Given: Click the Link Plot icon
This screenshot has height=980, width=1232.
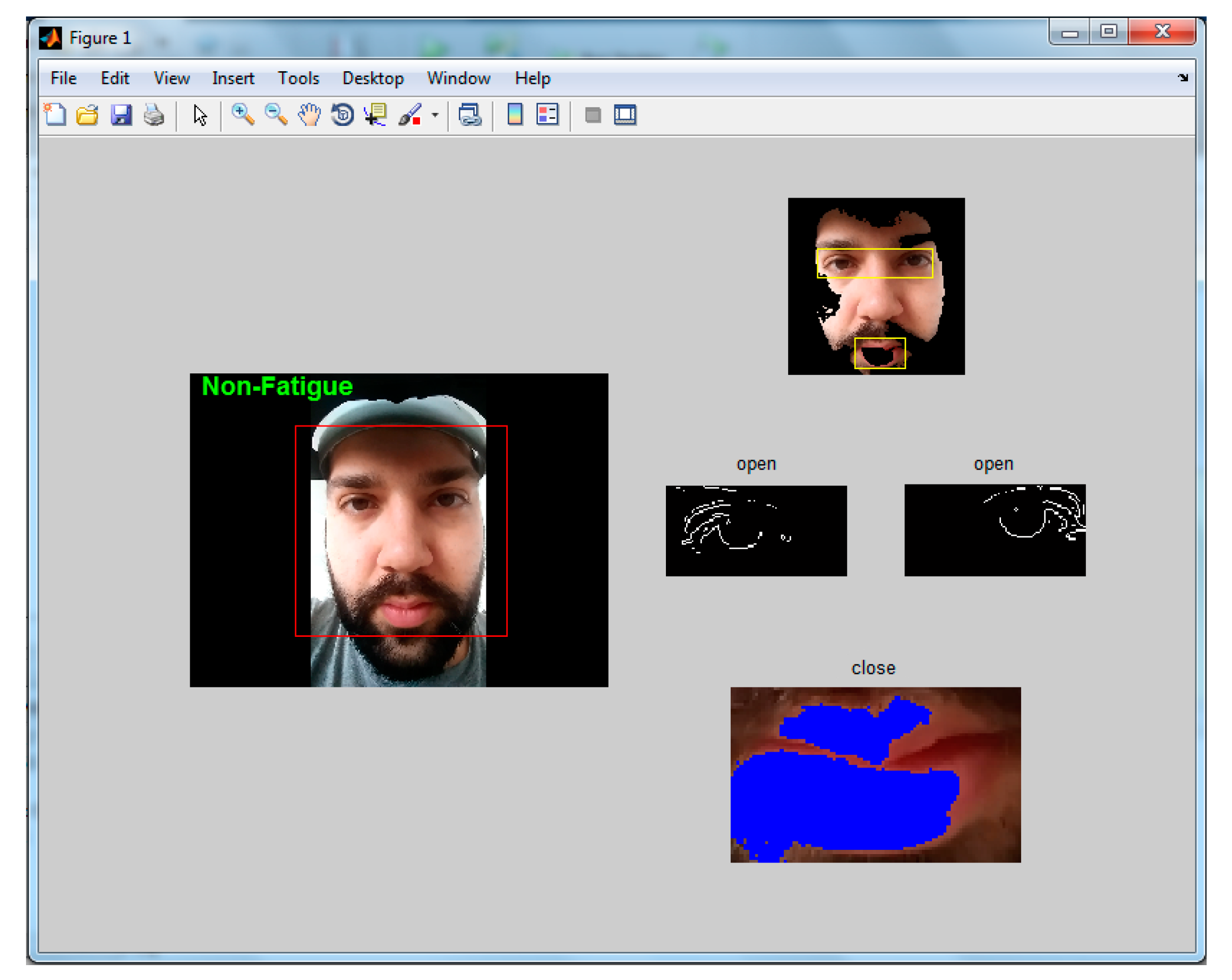Looking at the screenshot, I should (470, 115).
